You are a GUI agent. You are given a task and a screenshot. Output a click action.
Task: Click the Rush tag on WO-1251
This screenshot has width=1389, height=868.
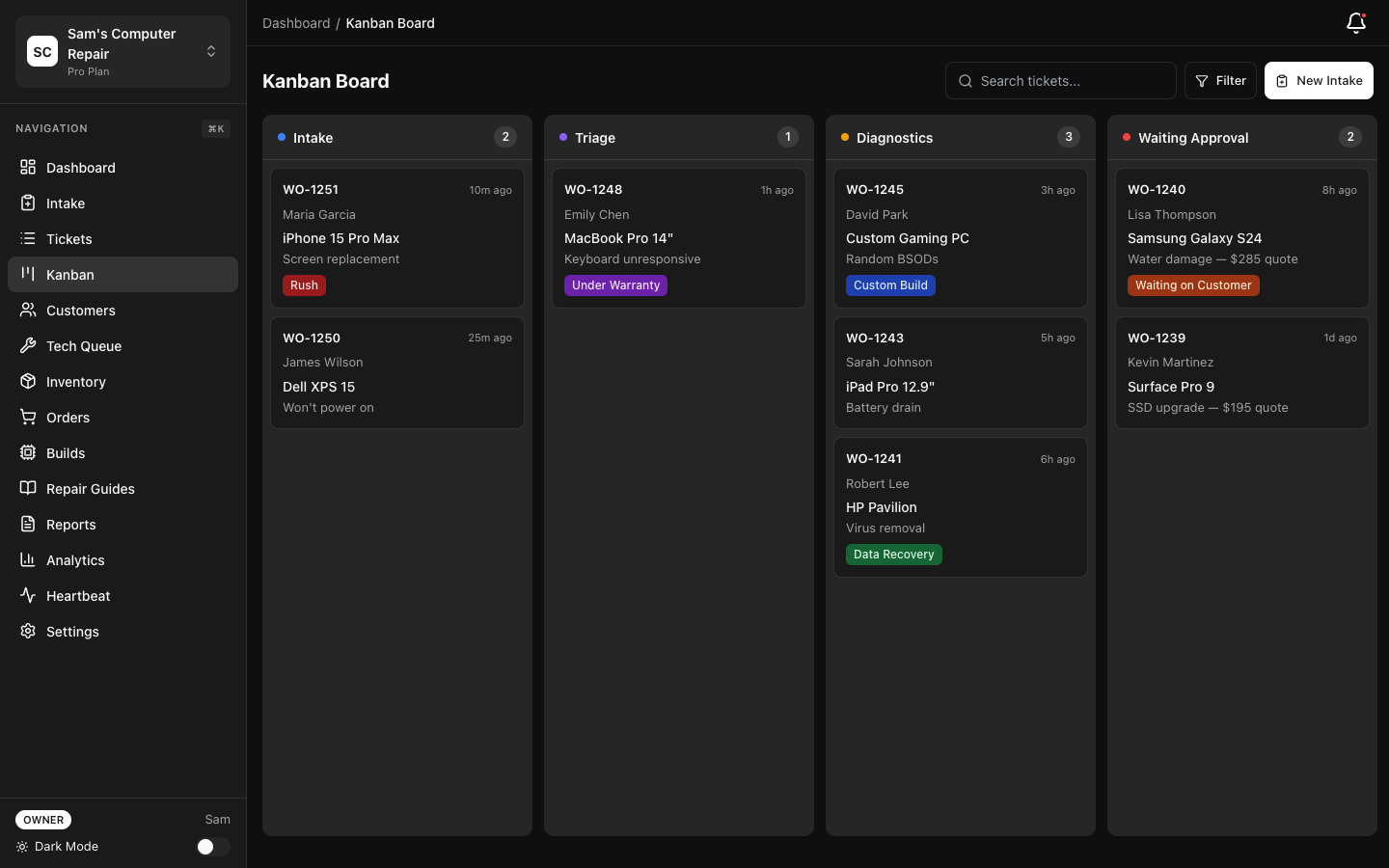304,285
